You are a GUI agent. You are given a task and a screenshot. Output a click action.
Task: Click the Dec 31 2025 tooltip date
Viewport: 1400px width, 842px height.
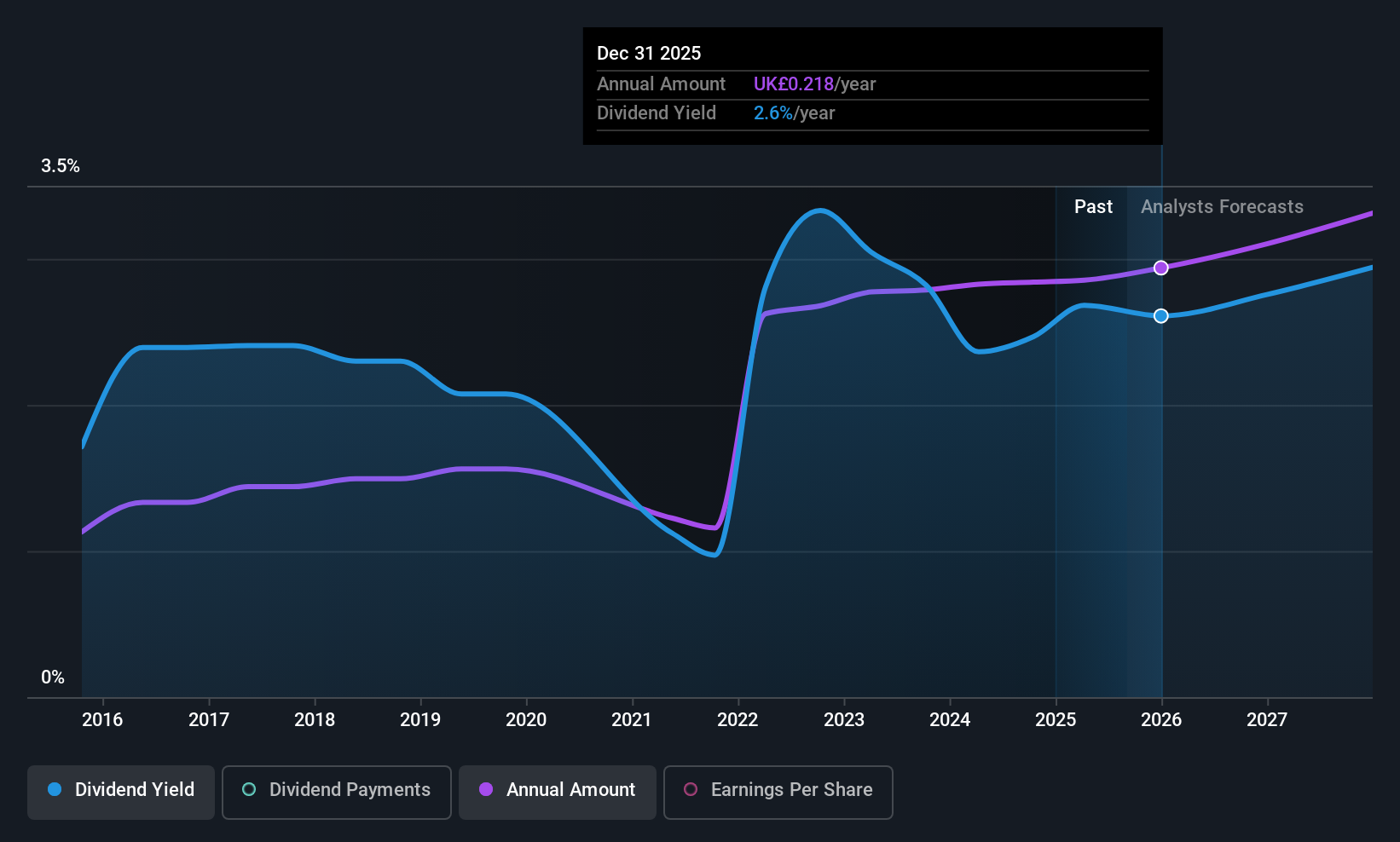[x=649, y=54]
